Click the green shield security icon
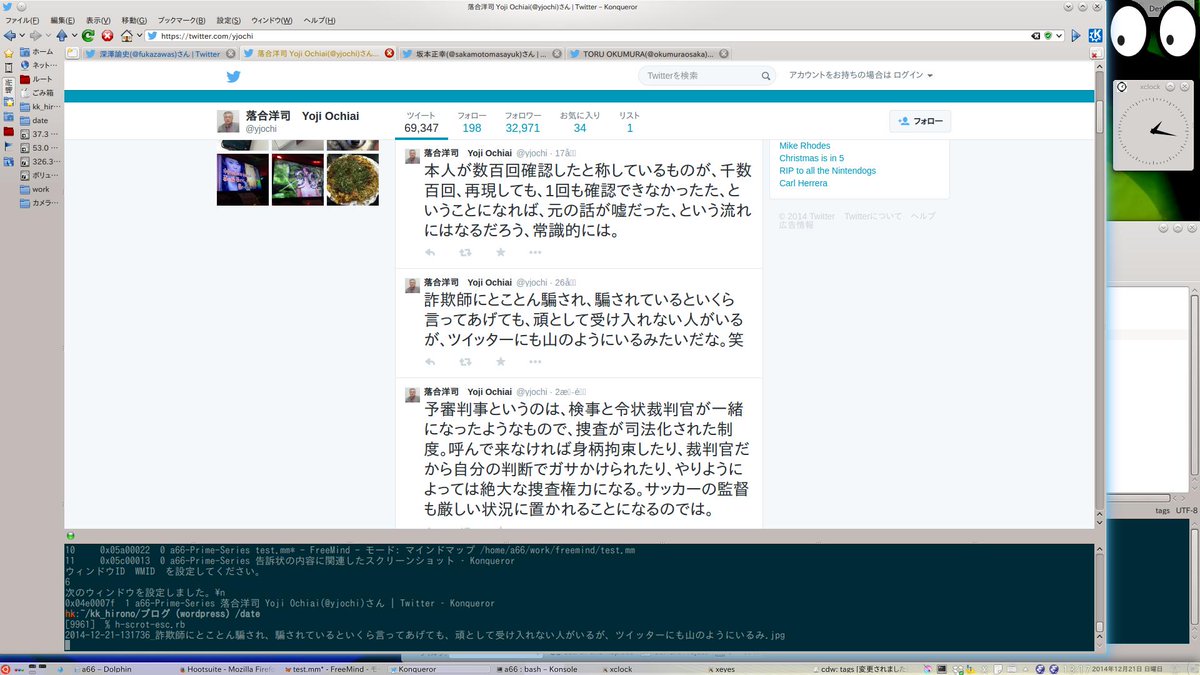This screenshot has height=675, width=1200. pos(1046,35)
